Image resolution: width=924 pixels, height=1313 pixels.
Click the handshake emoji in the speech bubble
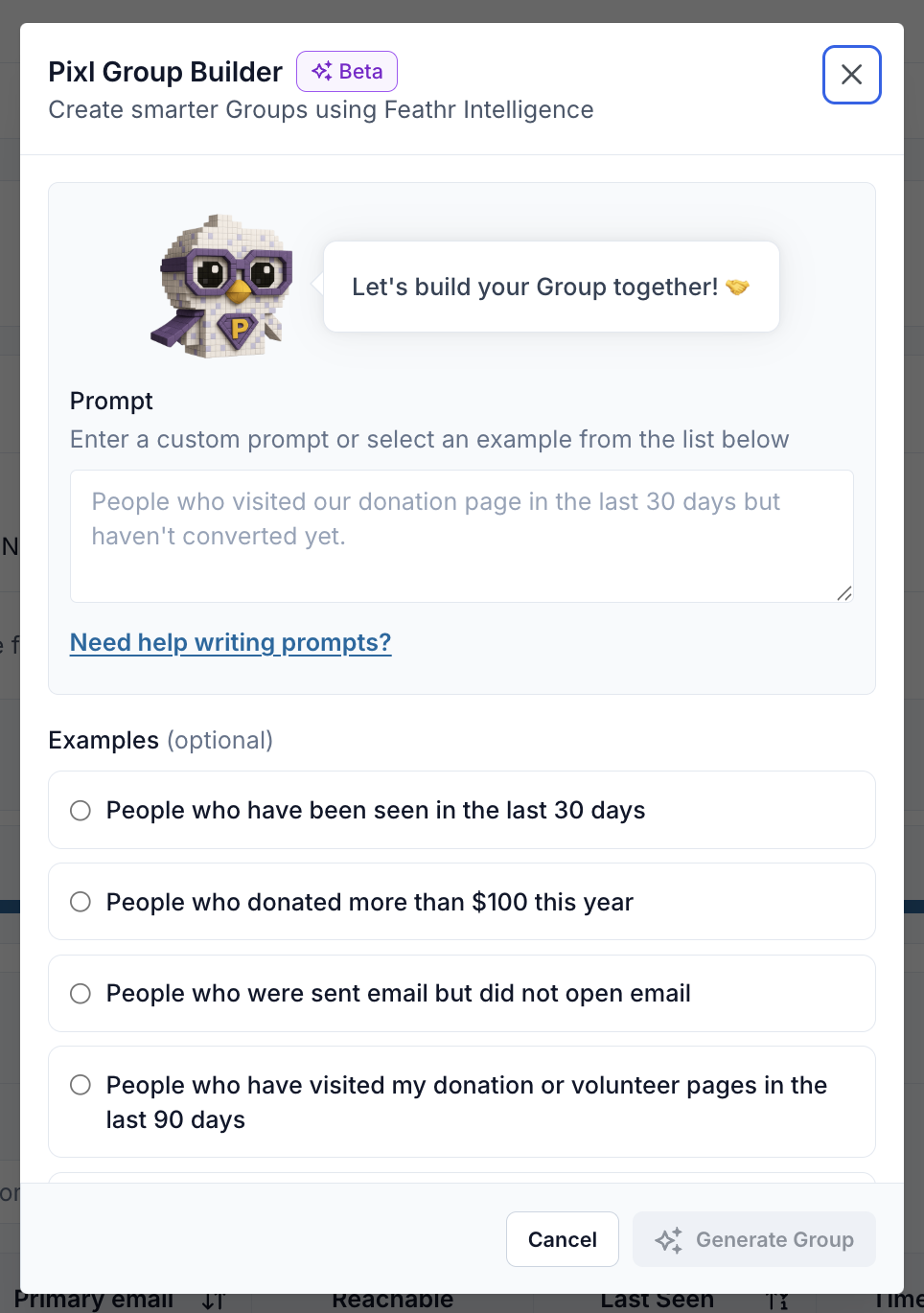[x=737, y=288]
